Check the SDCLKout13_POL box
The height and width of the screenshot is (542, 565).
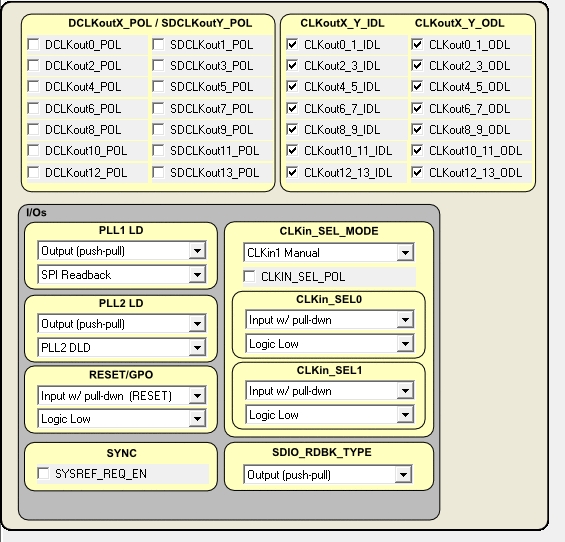[159, 173]
